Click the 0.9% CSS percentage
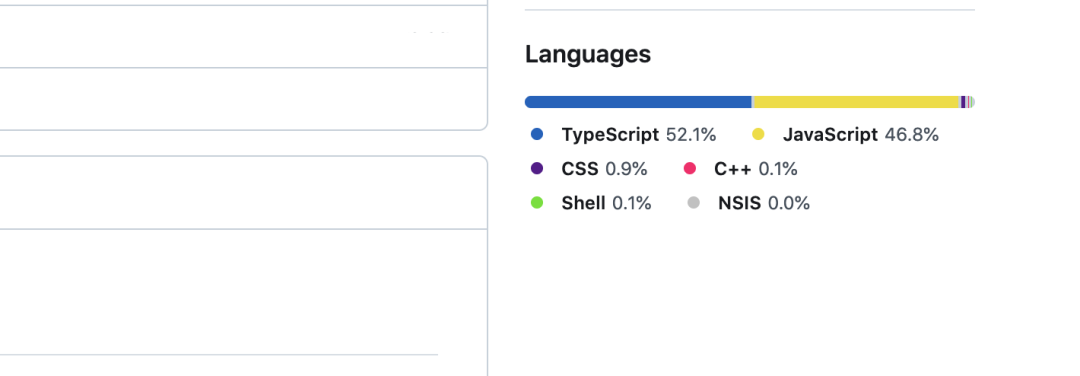 626,169
